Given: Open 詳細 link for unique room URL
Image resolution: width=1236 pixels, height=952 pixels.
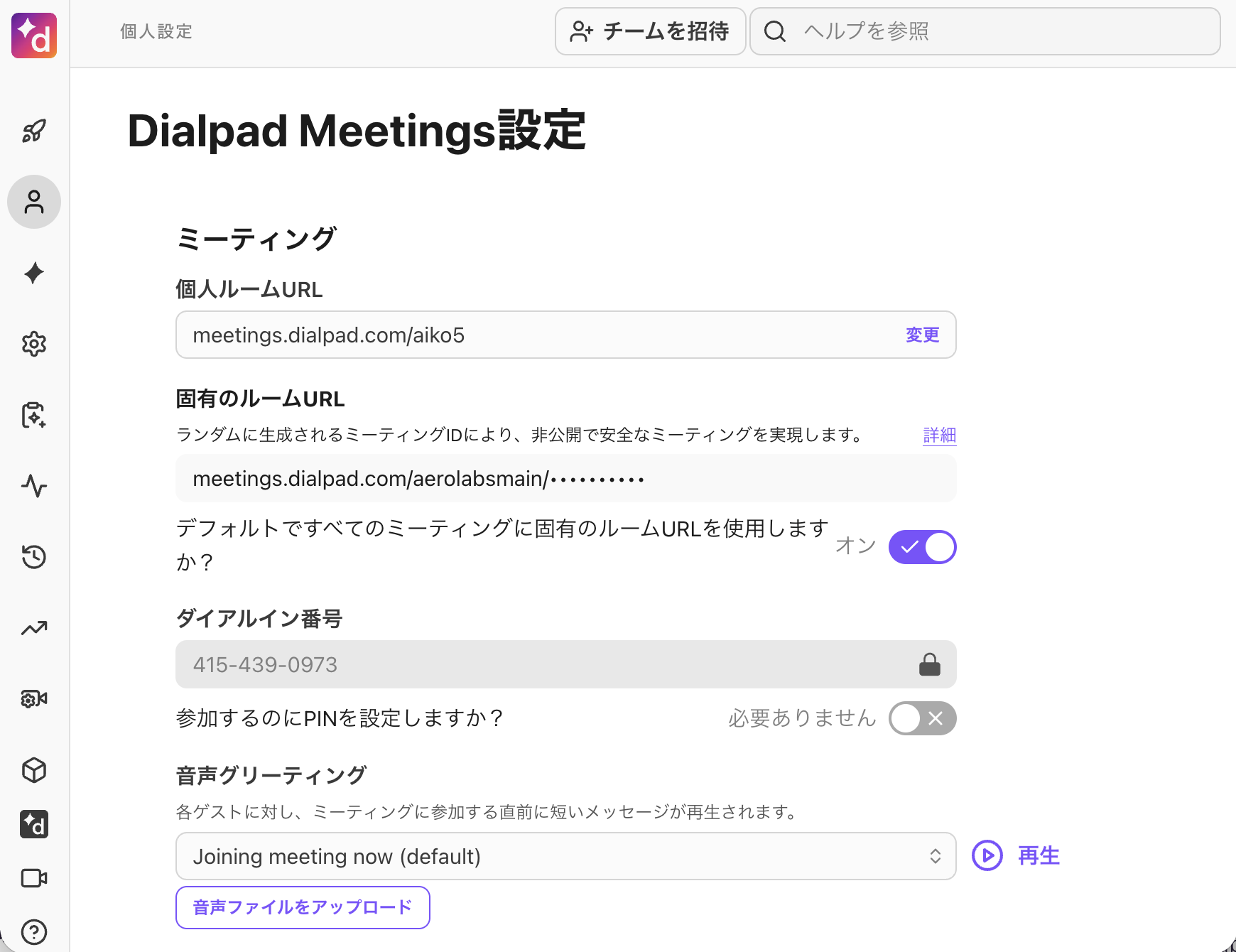Looking at the screenshot, I should 940,435.
